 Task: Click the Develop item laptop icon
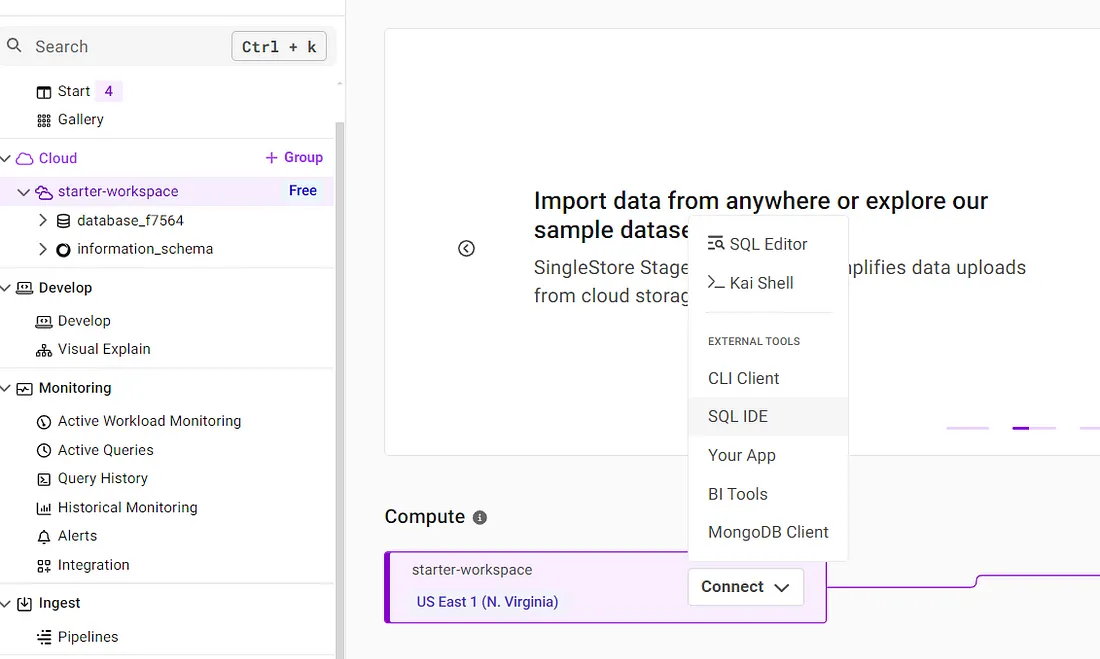coord(43,321)
